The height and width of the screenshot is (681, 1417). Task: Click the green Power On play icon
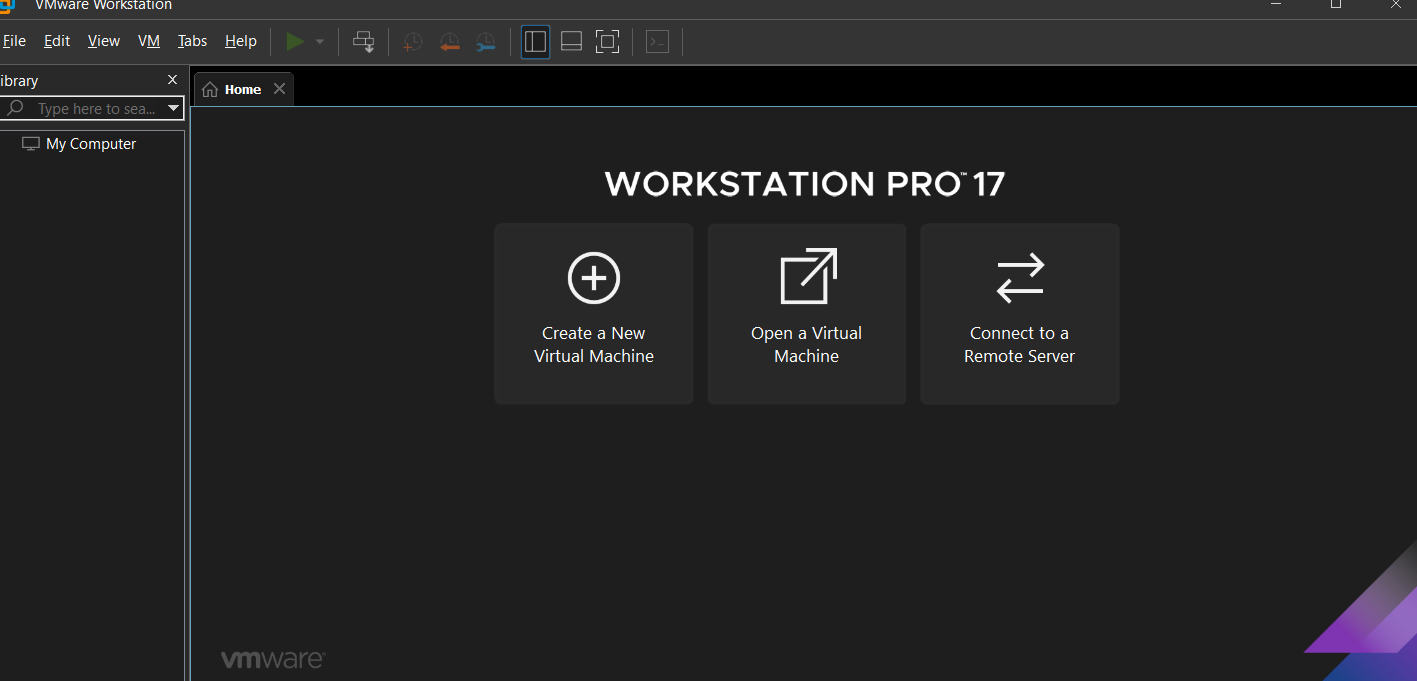point(295,41)
